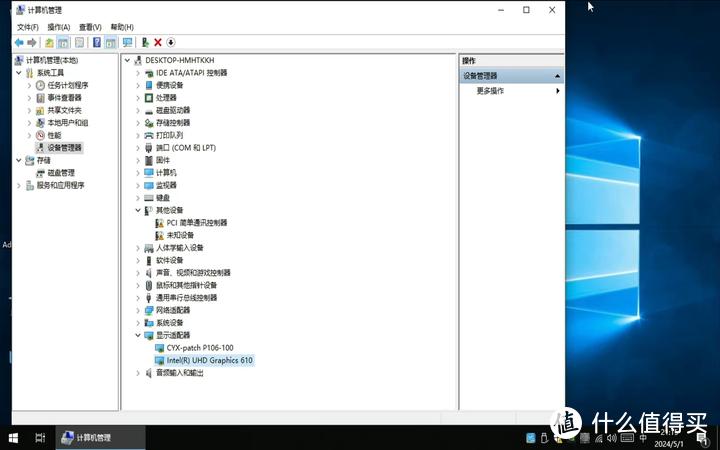Click the up one level folder icon
Viewport: 720px width, 450px height.
[x=49, y=43]
